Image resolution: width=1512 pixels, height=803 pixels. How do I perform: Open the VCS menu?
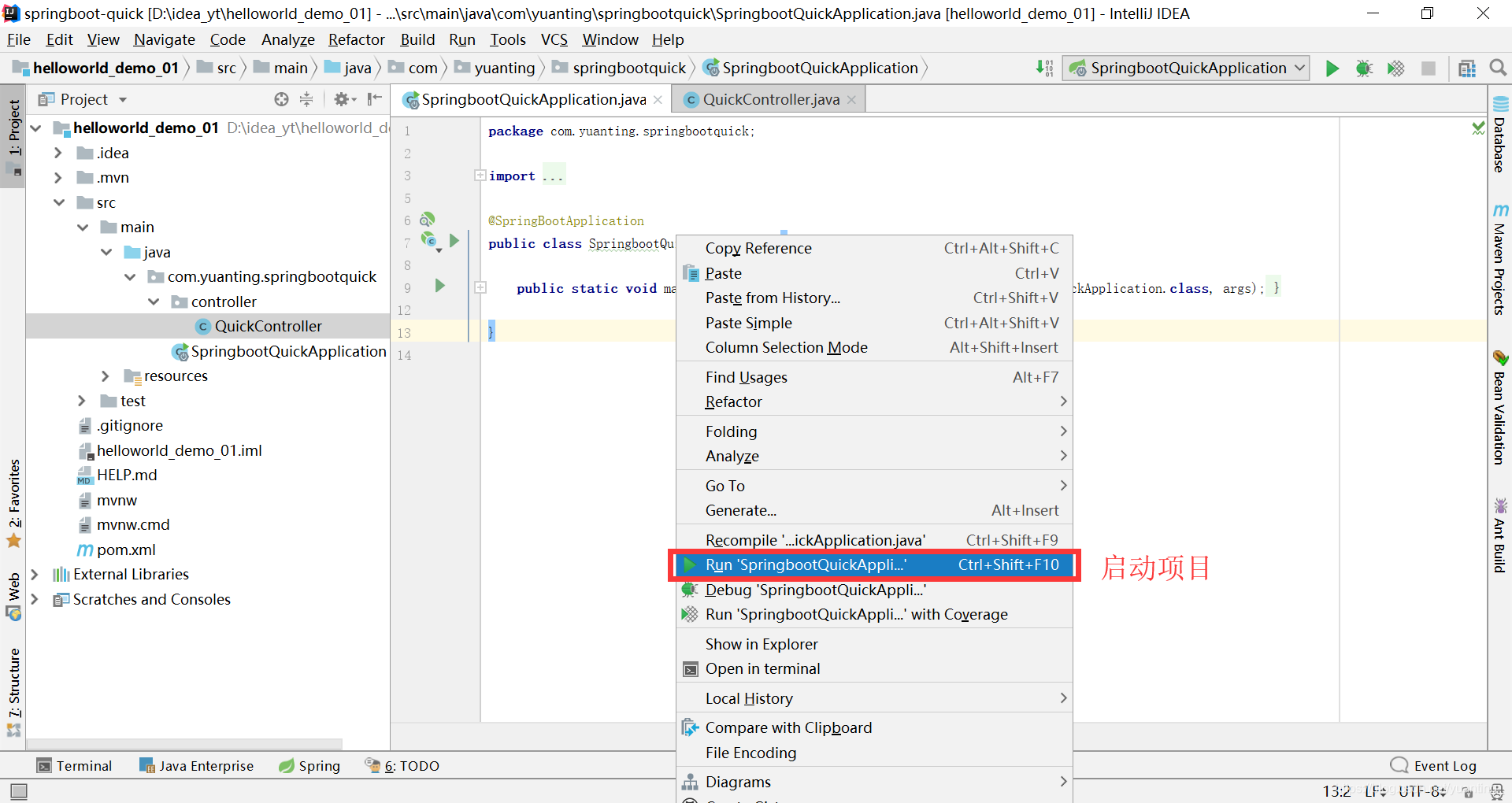pyautogui.click(x=554, y=39)
